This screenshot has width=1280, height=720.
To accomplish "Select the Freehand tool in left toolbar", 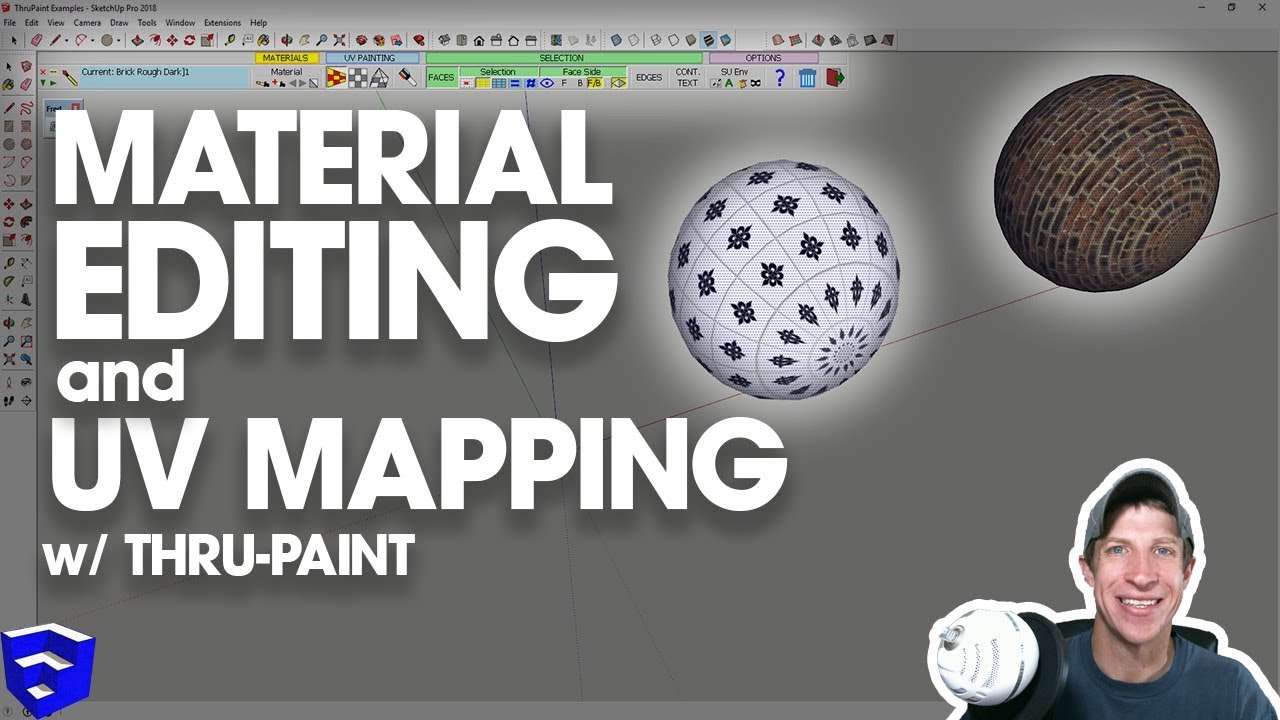I will pyautogui.click(x=27, y=107).
